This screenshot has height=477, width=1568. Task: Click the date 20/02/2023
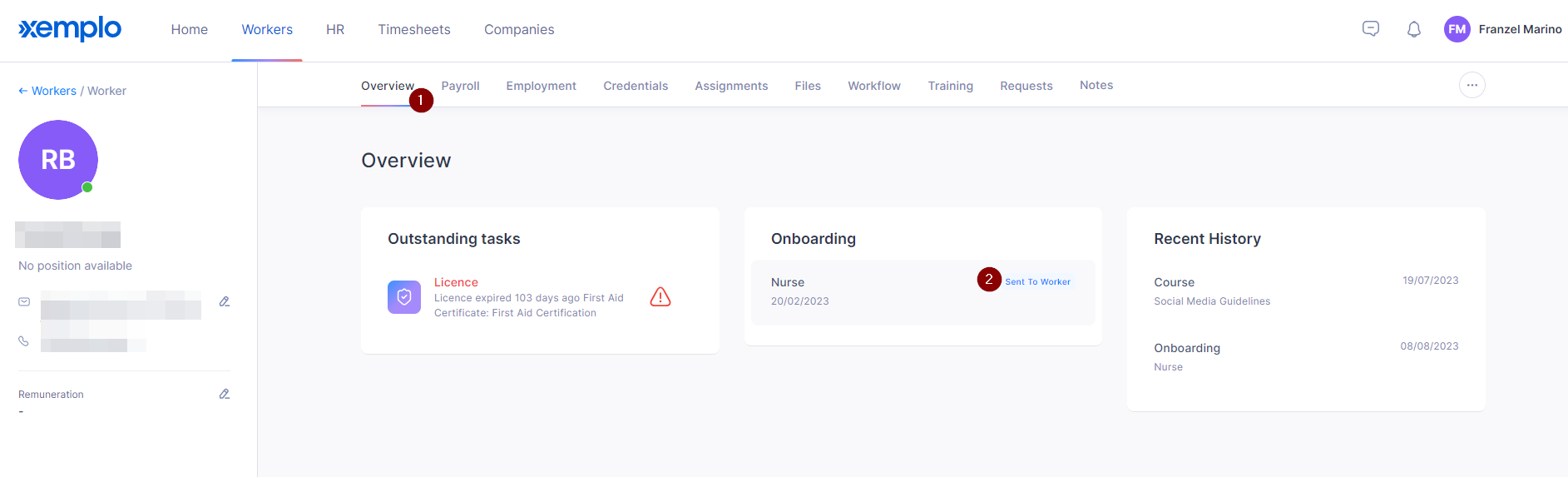pos(799,301)
